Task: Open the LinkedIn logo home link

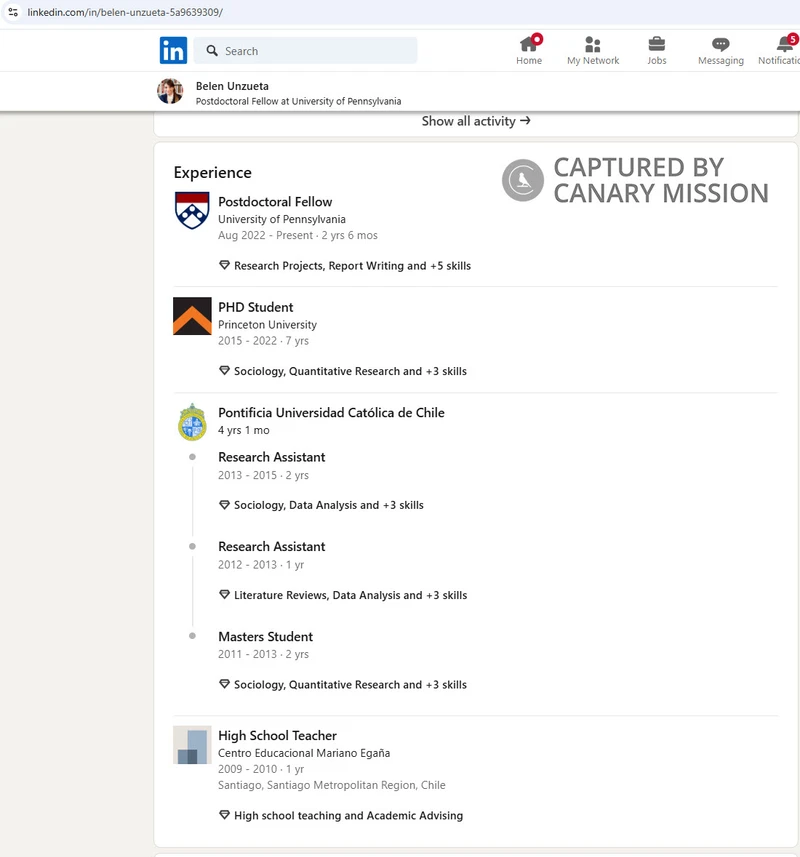Action: (173, 50)
